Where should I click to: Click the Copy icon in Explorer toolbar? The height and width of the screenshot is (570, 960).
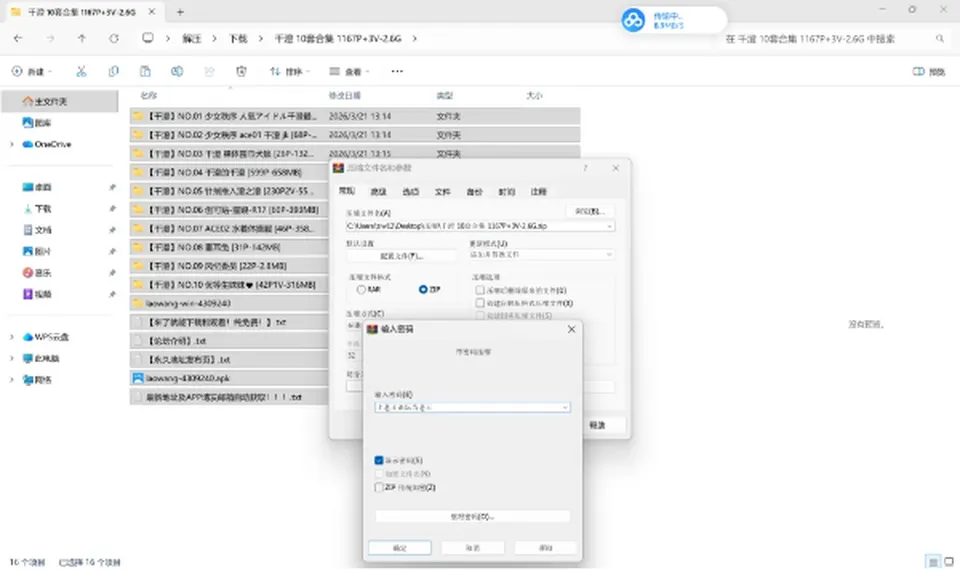pos(113,72)
